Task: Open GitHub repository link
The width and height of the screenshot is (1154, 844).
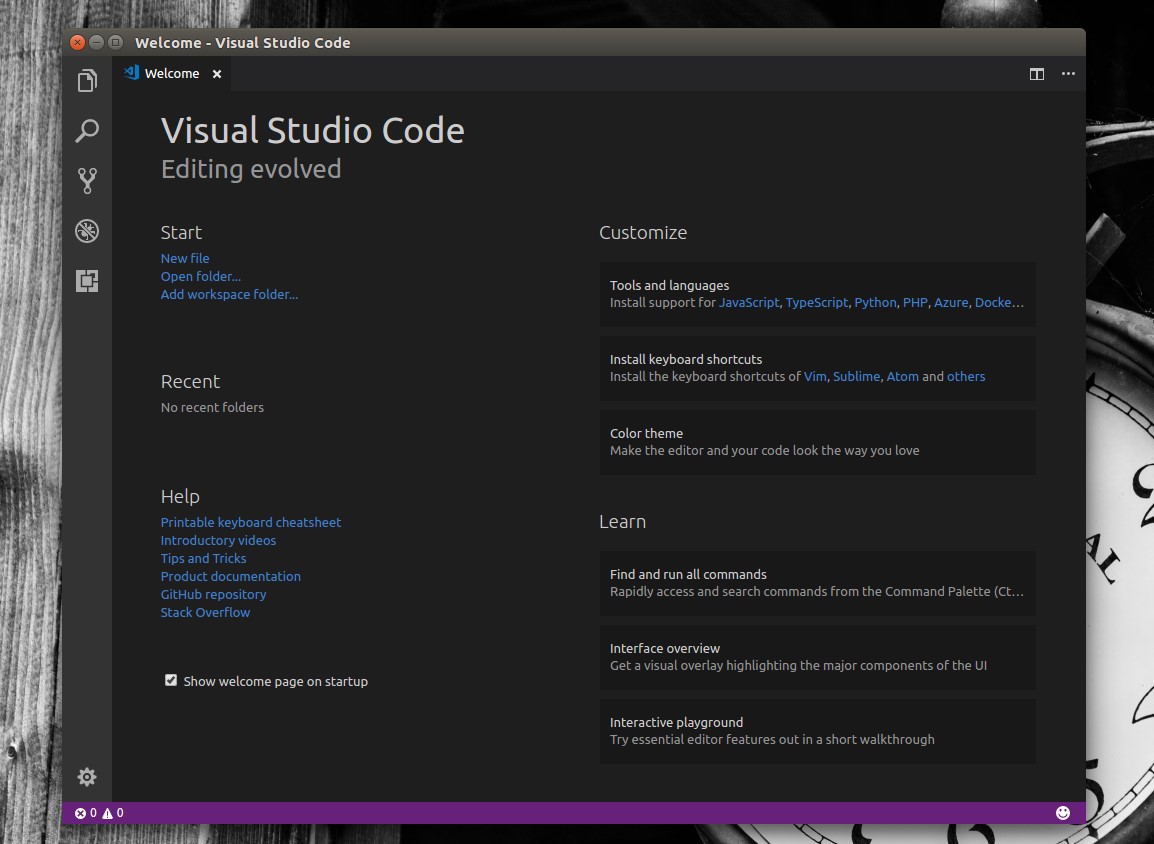Action: [x=213, y=595]
